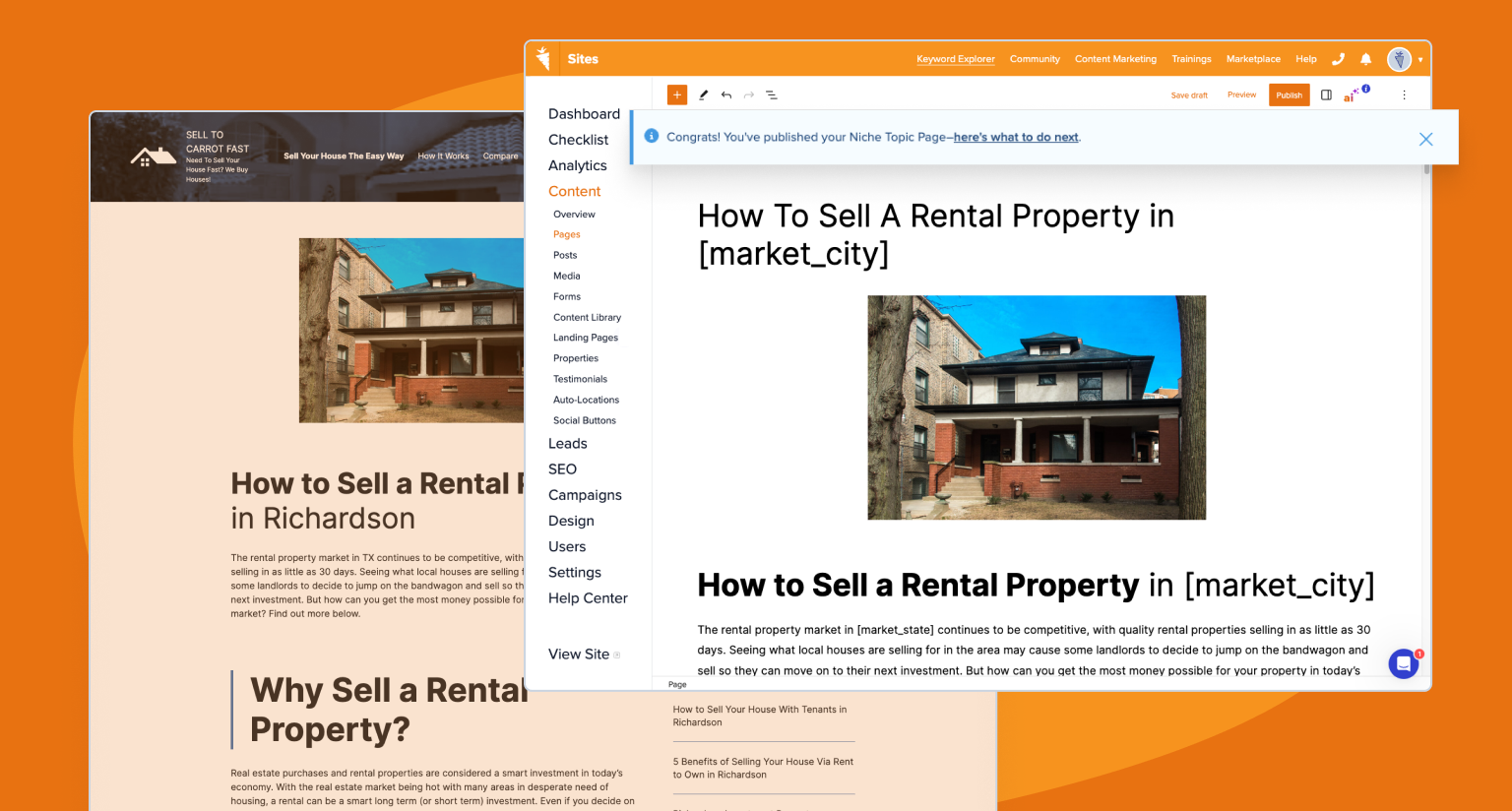Click 'How It Works' on the website preview

coord(443,156)
